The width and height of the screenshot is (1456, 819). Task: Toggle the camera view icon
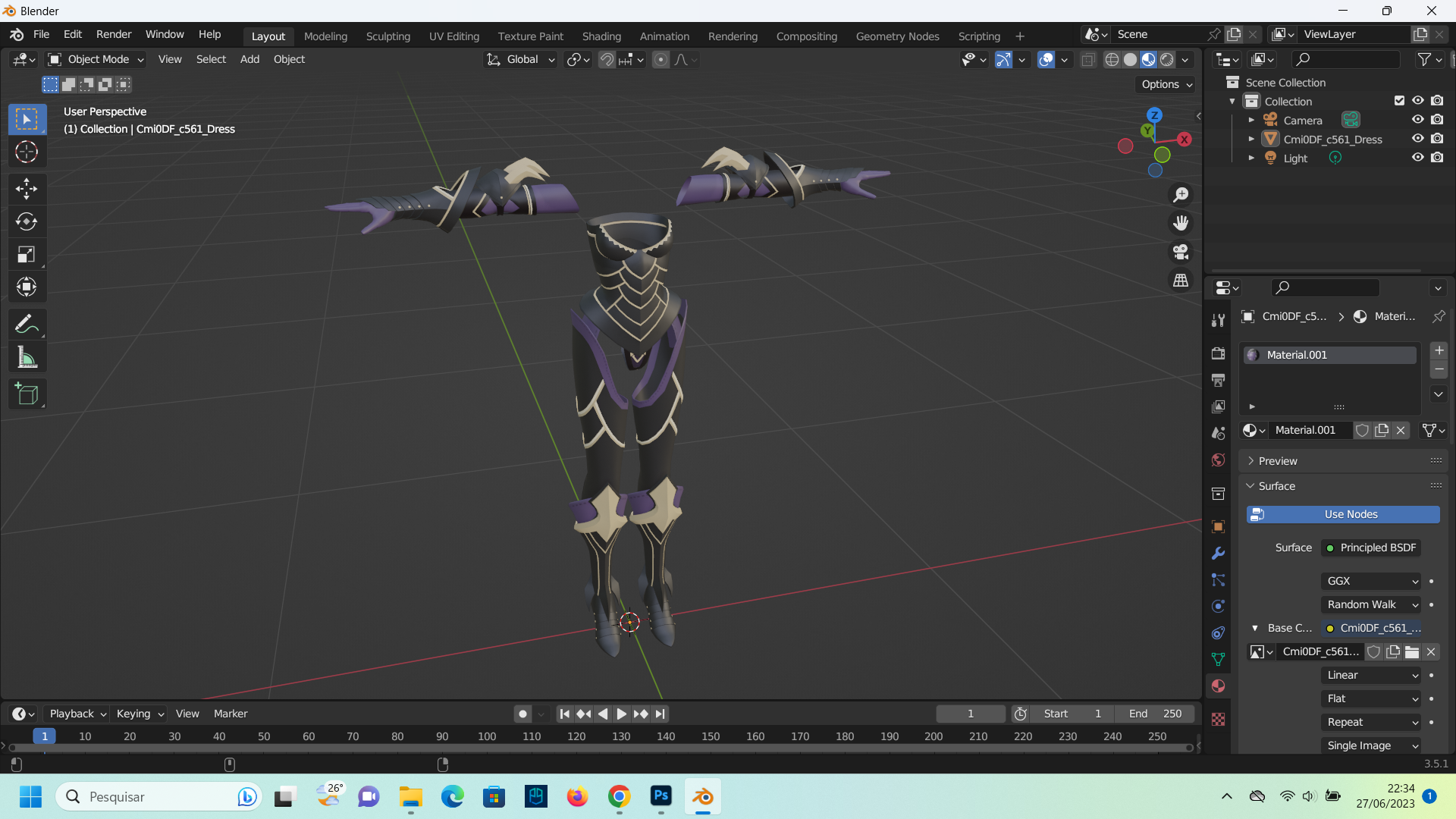point(1181,252)
